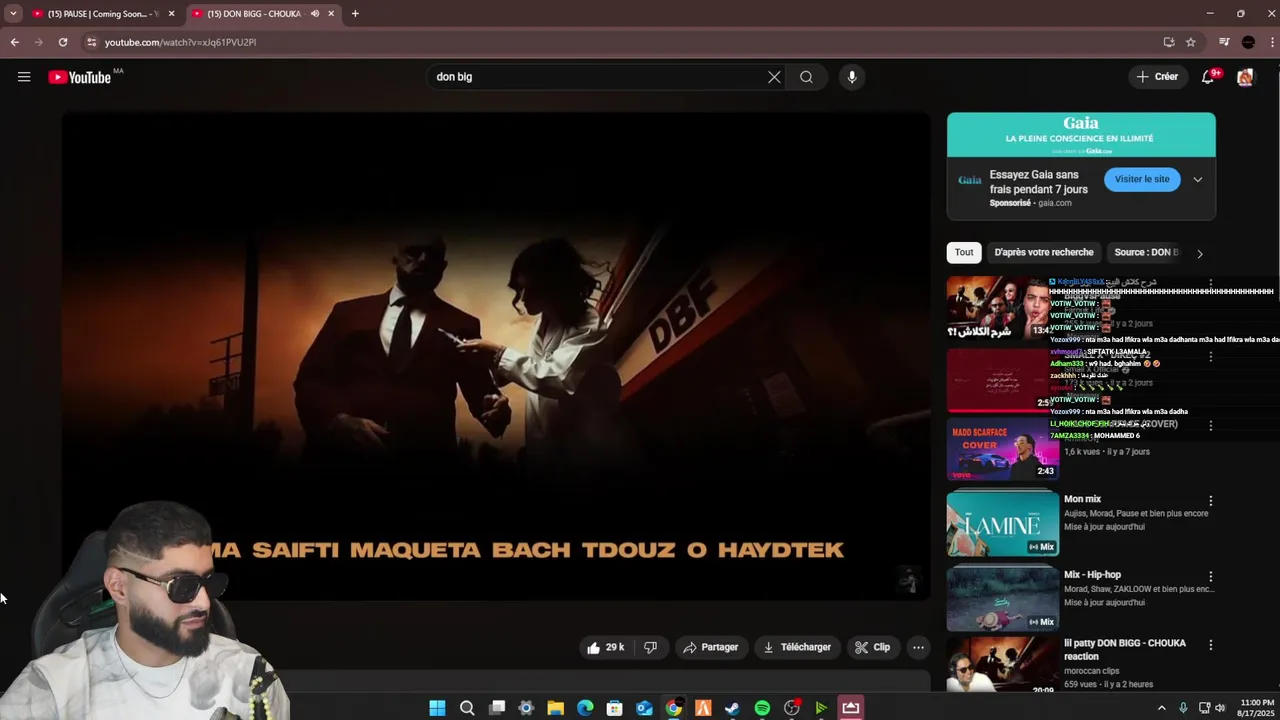Select "D'après votre recherche" chip
The height and width of the screenshot is (720, 1280).
tap(1044, 252)
